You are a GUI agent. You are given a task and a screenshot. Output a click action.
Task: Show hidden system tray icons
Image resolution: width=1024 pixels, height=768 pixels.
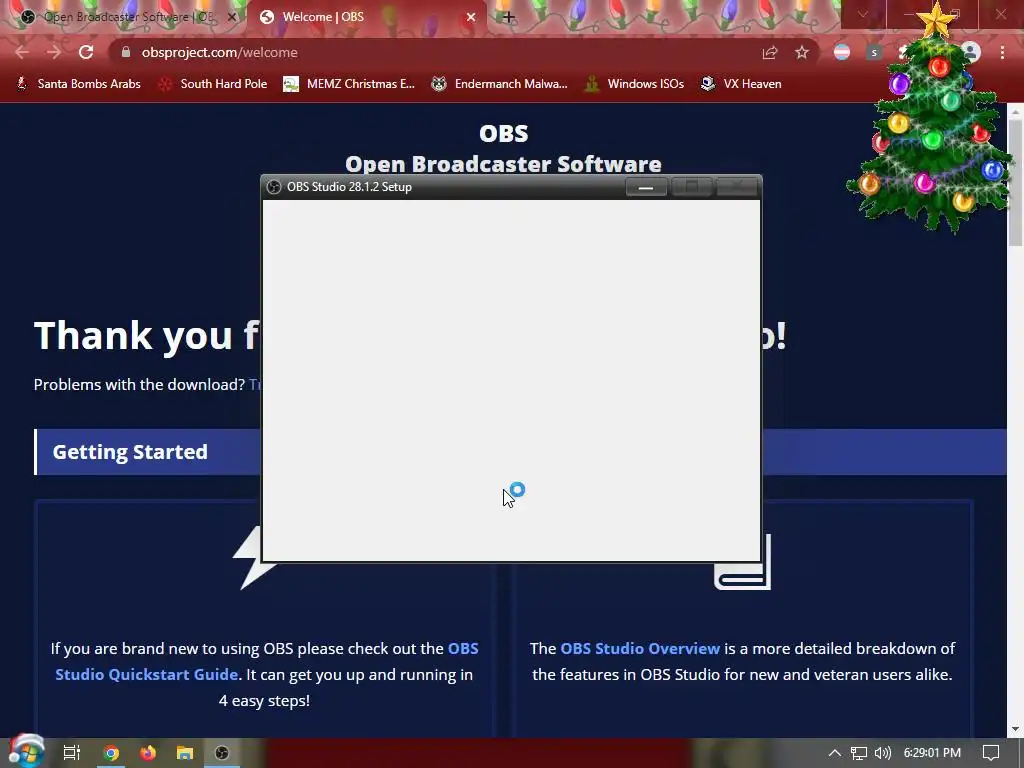(x=835, y=753)
